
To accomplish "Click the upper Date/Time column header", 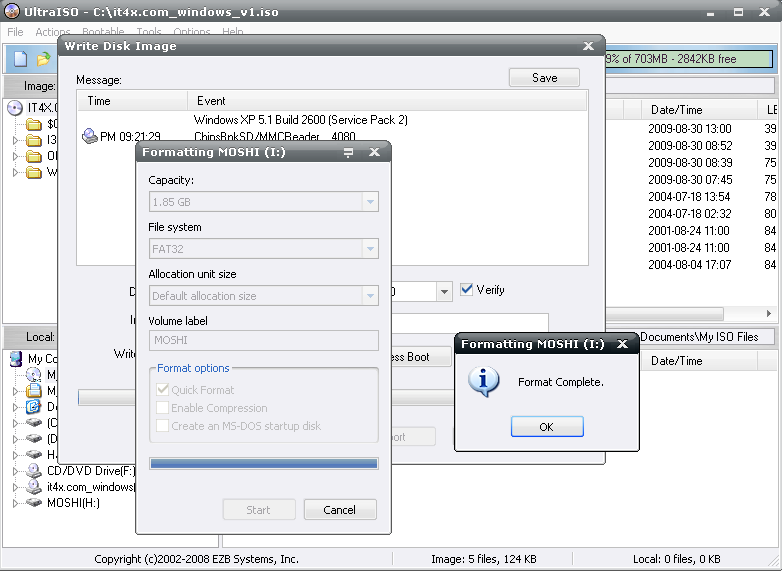I will pos(699,110).
